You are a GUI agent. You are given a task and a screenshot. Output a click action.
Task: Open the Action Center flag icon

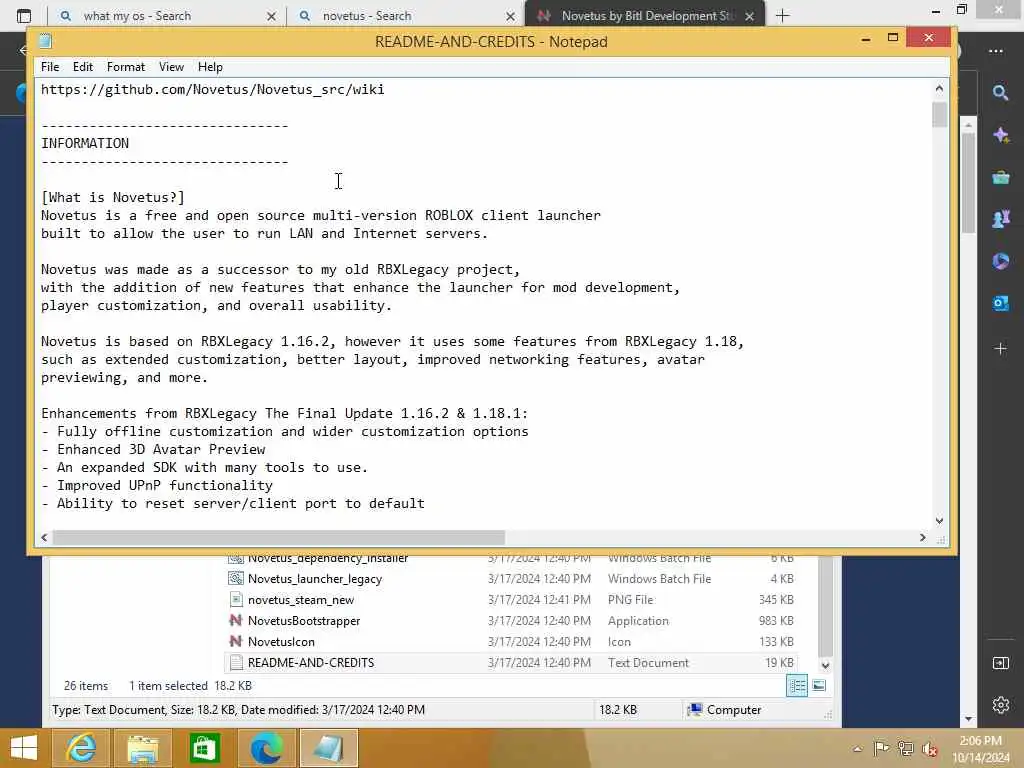[881, 748]
